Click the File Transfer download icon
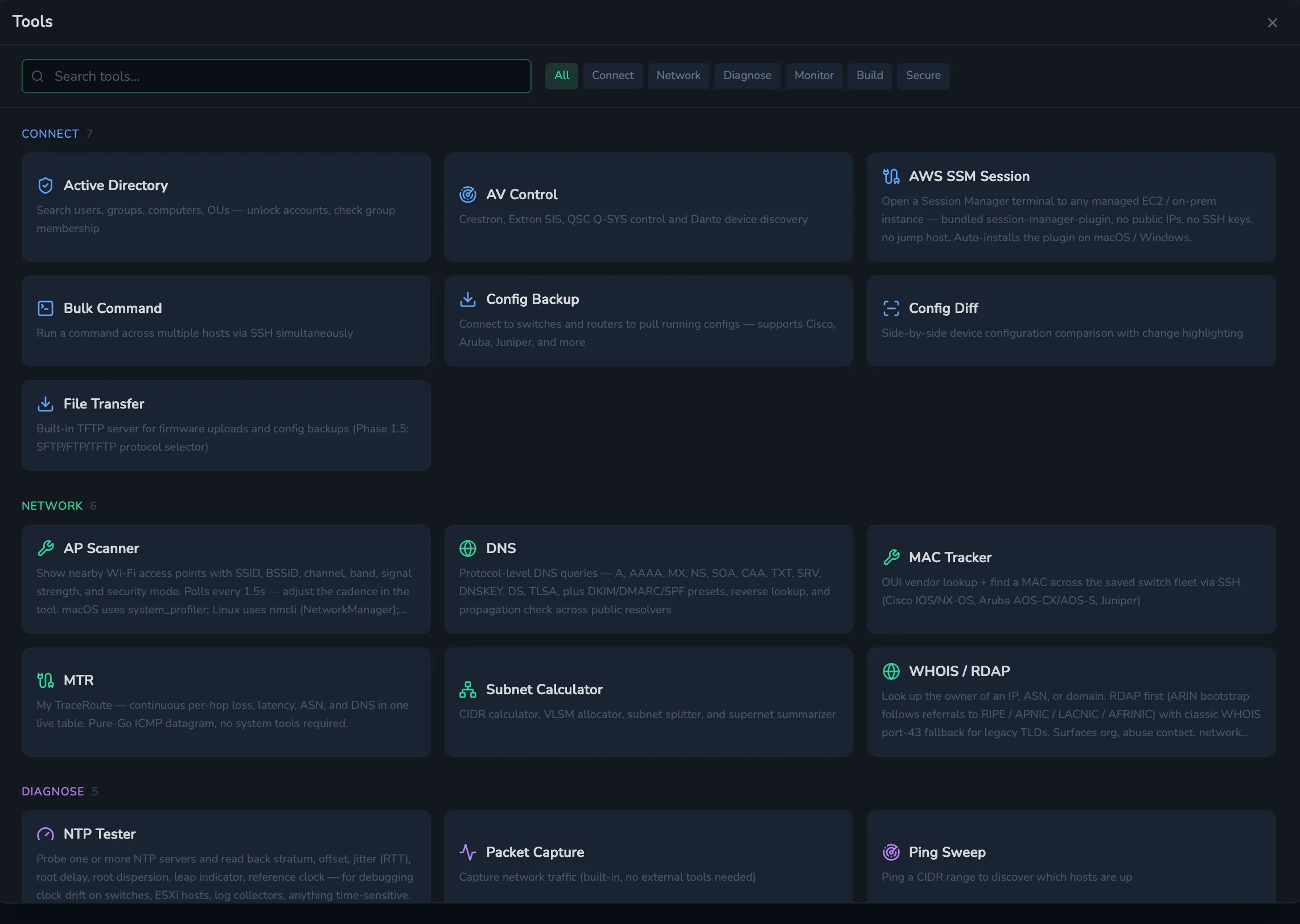This screenshot has height=924, width=1300. pos(46,404)
